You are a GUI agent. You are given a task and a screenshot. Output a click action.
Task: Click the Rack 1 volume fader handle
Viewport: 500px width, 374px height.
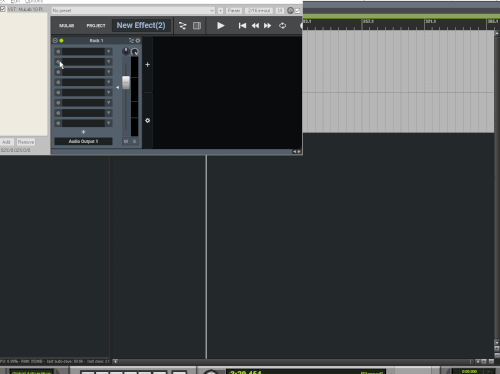click(126, 83)
